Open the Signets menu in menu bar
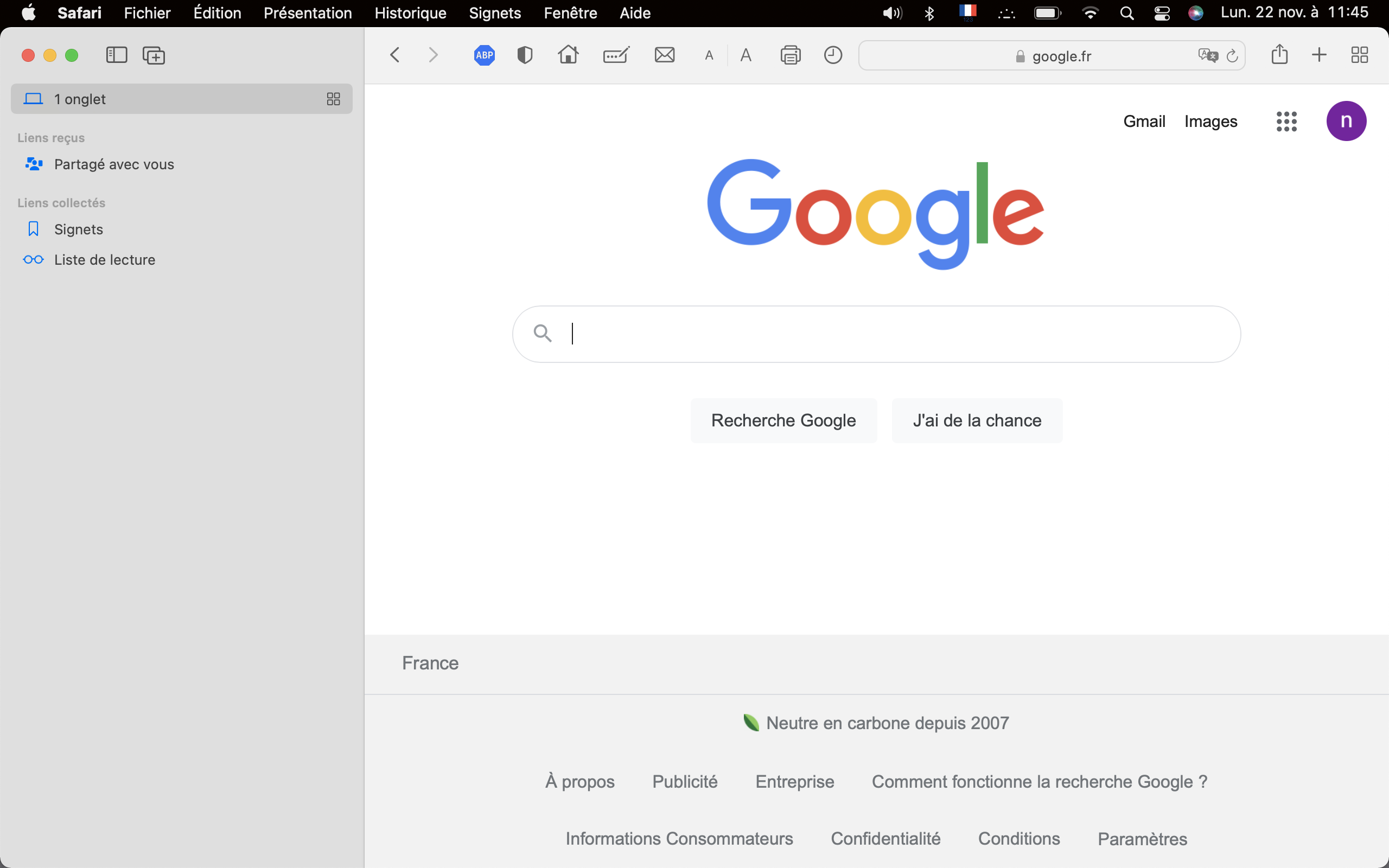Image resolution: width=1389 pixels, height=868 pixels. (495, 12)
